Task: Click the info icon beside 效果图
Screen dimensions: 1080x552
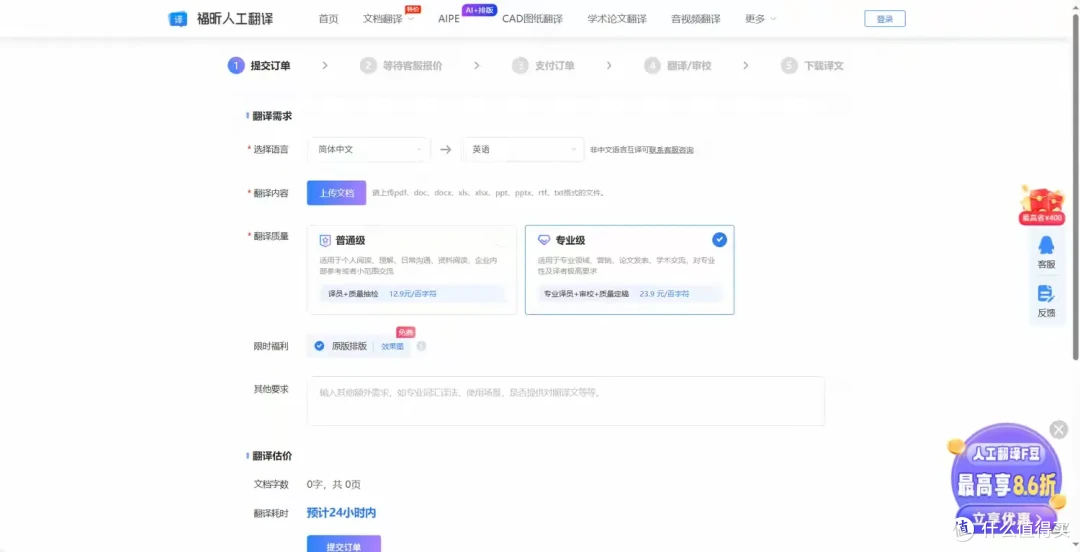Action: point(422,346)
